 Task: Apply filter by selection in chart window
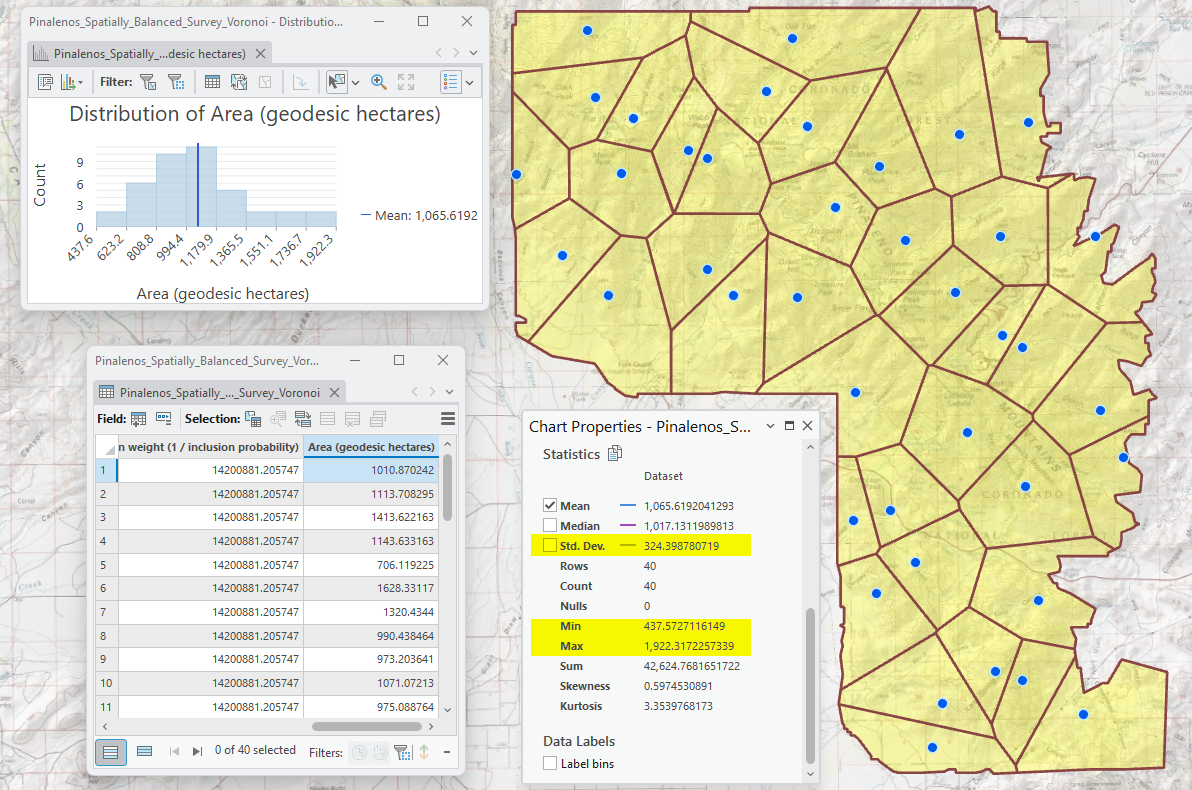[148, 82]
